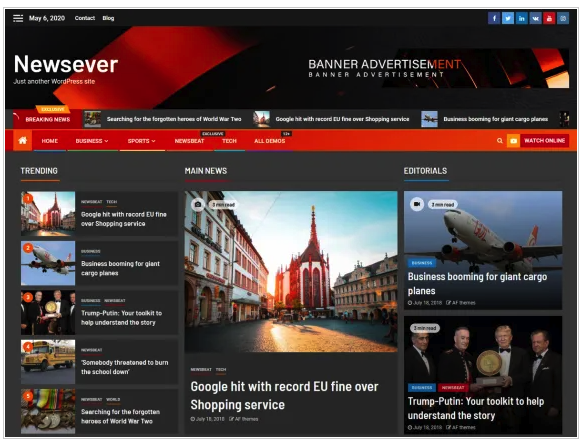
Task: Open the Tech menu item
Action: coord(229,141)
